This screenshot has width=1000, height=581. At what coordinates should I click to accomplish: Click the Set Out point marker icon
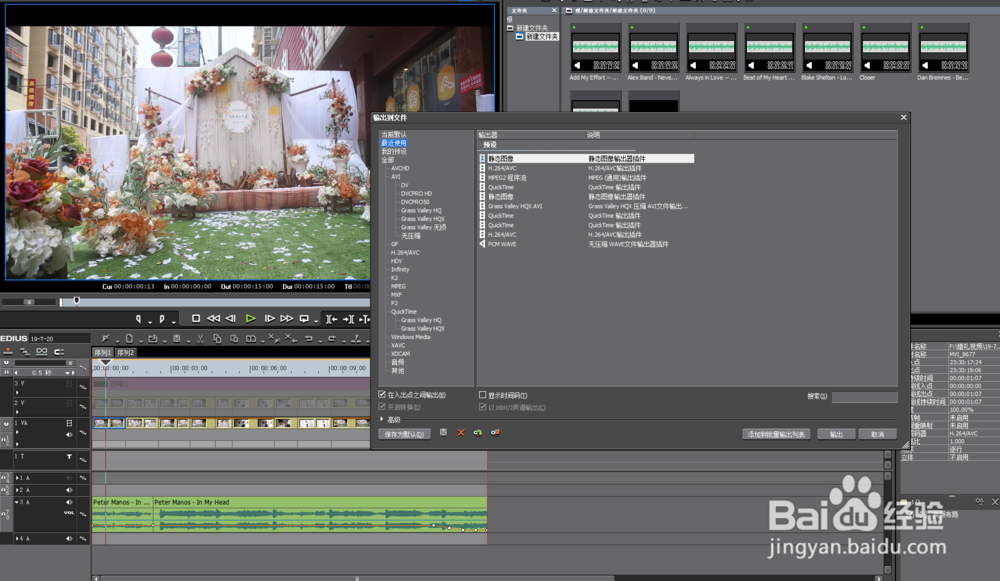click(x=162, y=318)
